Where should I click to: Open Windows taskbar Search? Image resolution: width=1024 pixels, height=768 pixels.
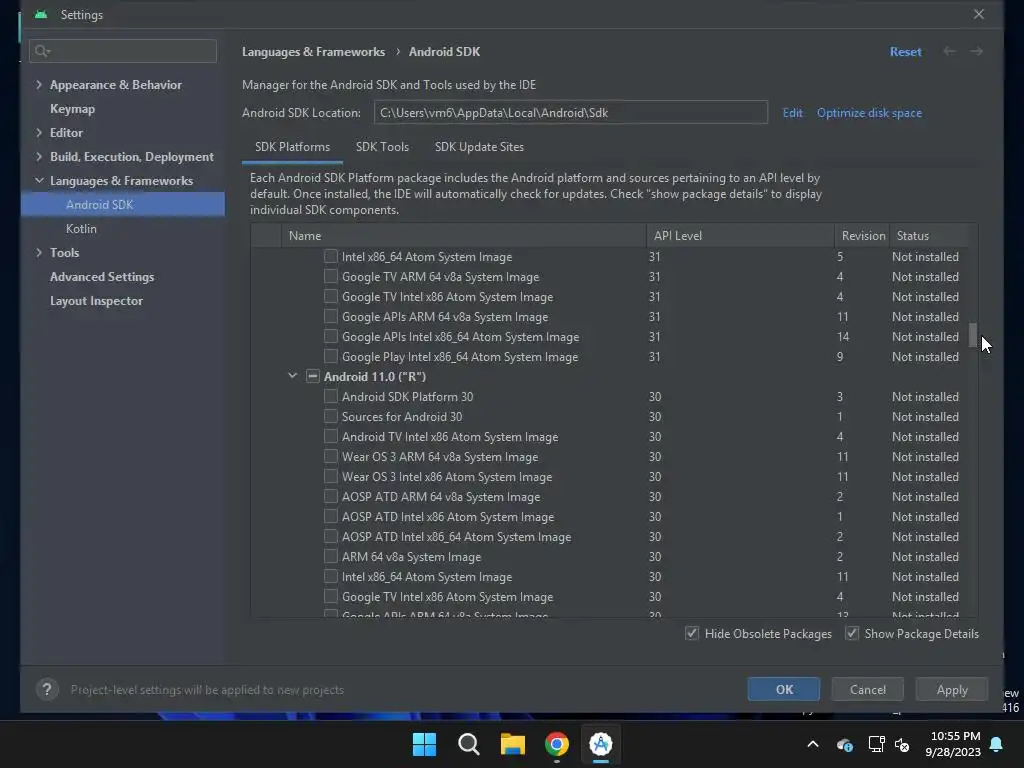pyautogui.click(x=469, y=744)
